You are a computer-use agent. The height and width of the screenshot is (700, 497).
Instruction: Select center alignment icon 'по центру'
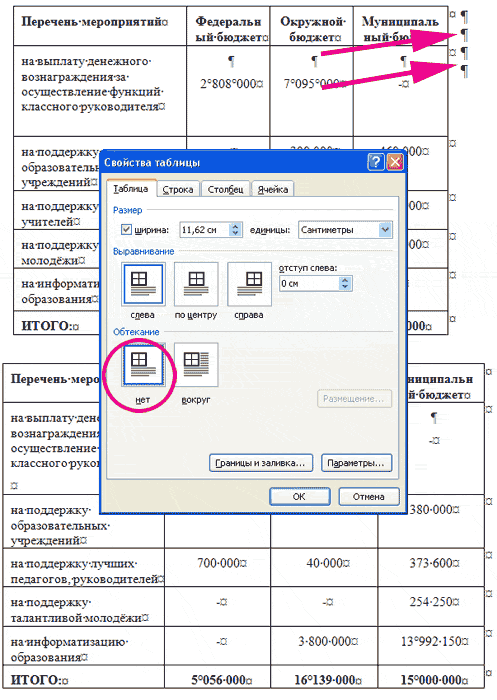click(196, 284)
